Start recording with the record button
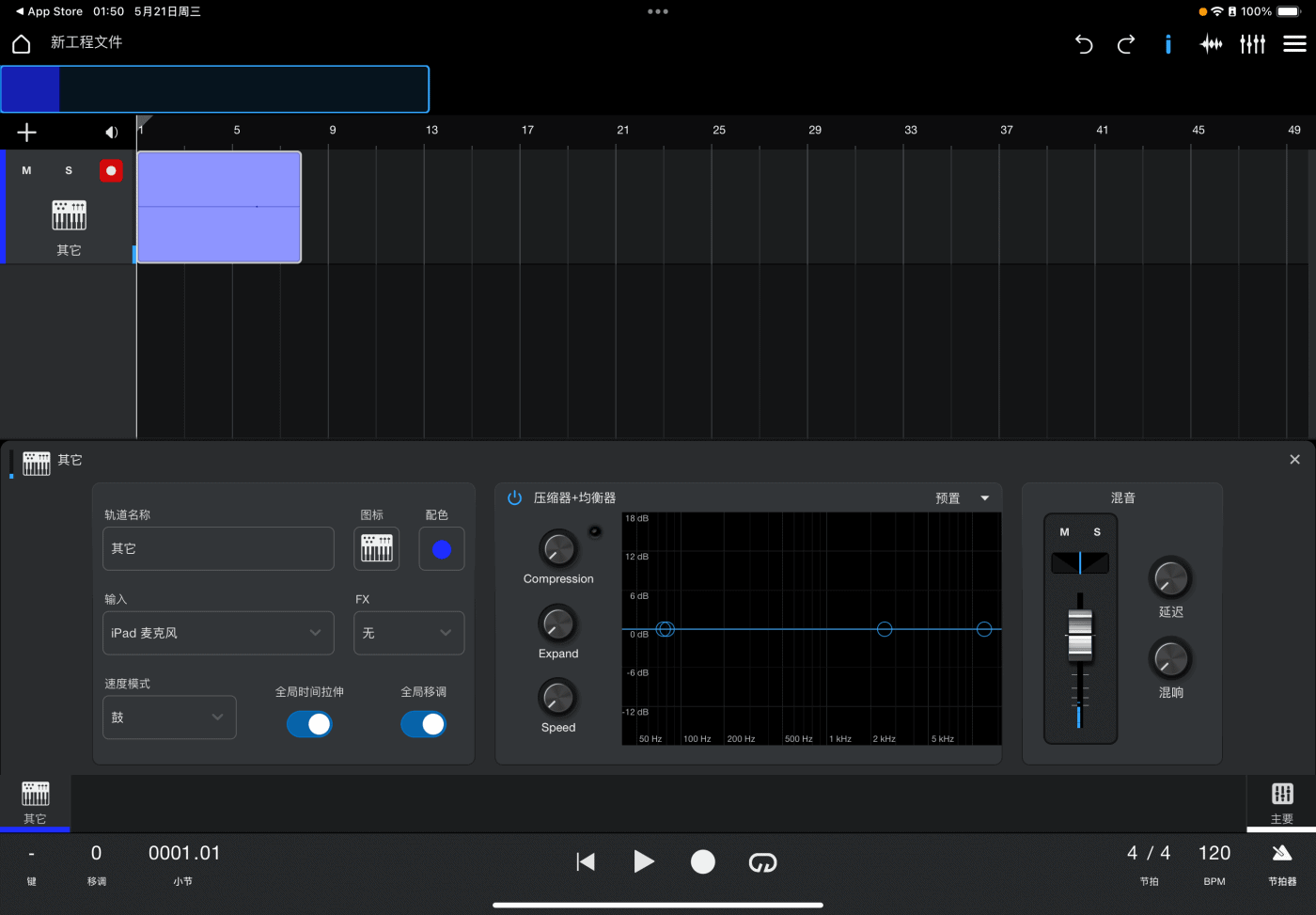The width and height of the screenshot is (1316, 915). click(703, 862)
